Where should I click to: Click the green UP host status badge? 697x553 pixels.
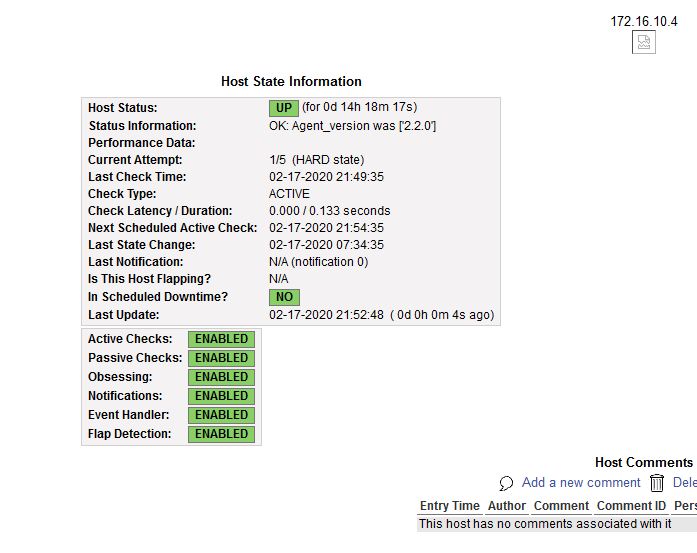[x=283, y=108]
